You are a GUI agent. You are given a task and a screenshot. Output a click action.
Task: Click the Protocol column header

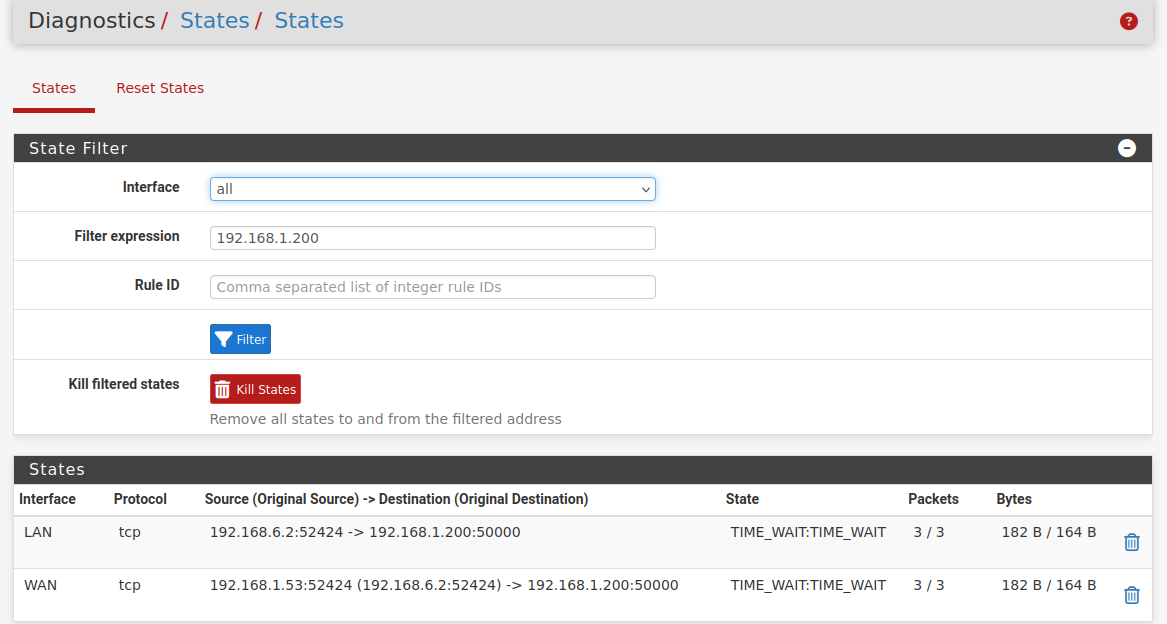coord(140,499)
